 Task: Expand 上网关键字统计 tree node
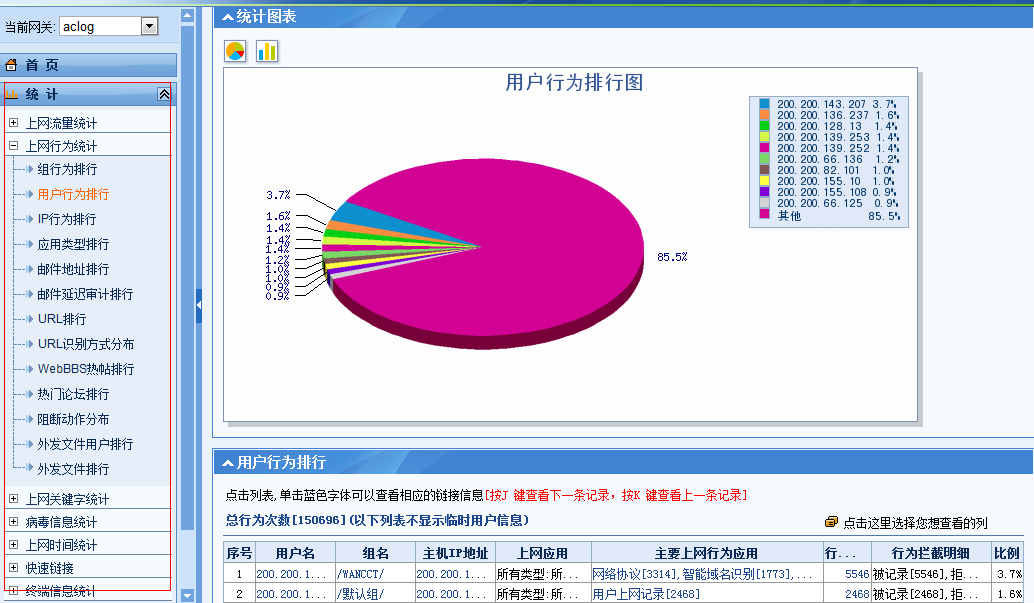(13, 499)
